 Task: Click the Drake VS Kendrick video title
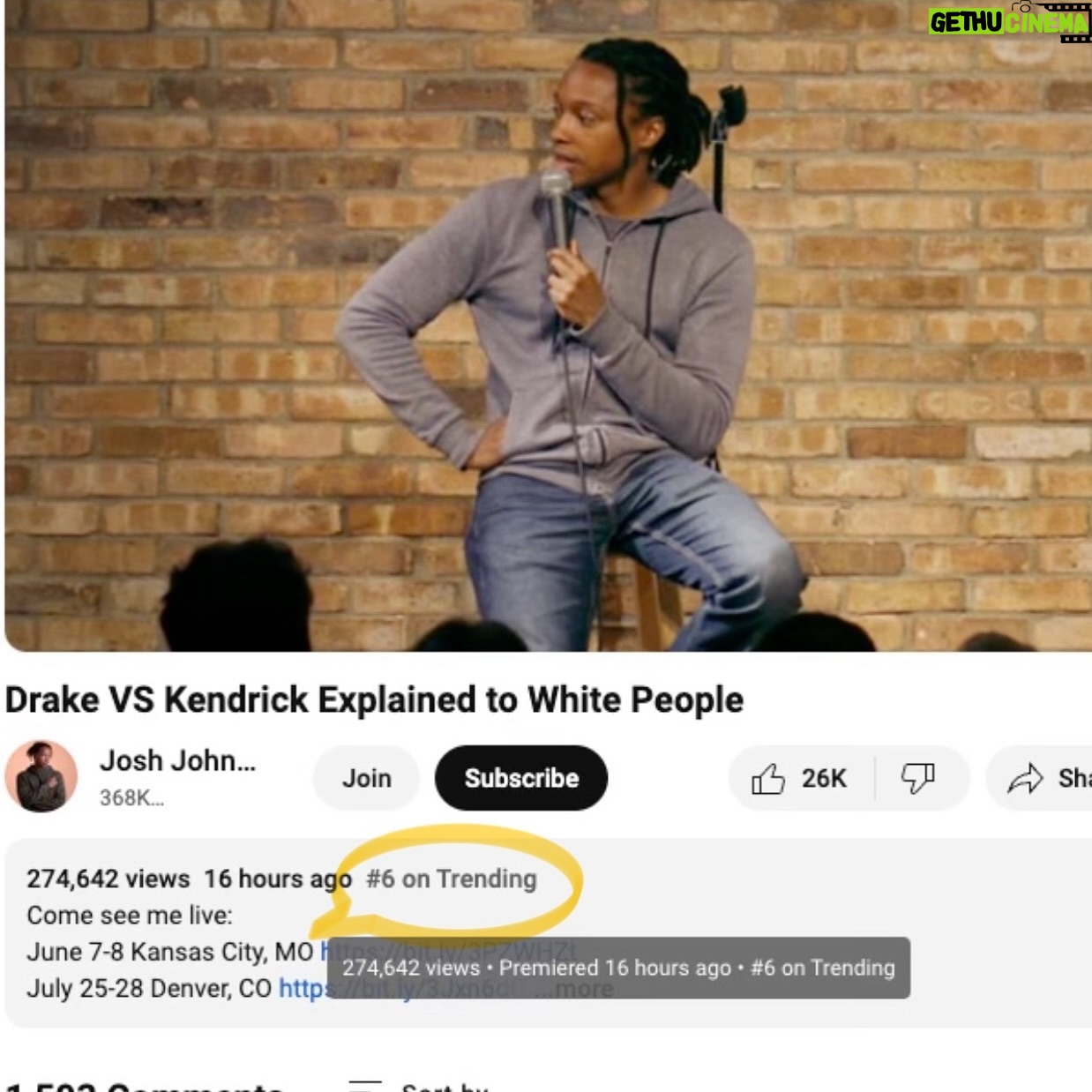pyautogui.click(x=374, y=700)
